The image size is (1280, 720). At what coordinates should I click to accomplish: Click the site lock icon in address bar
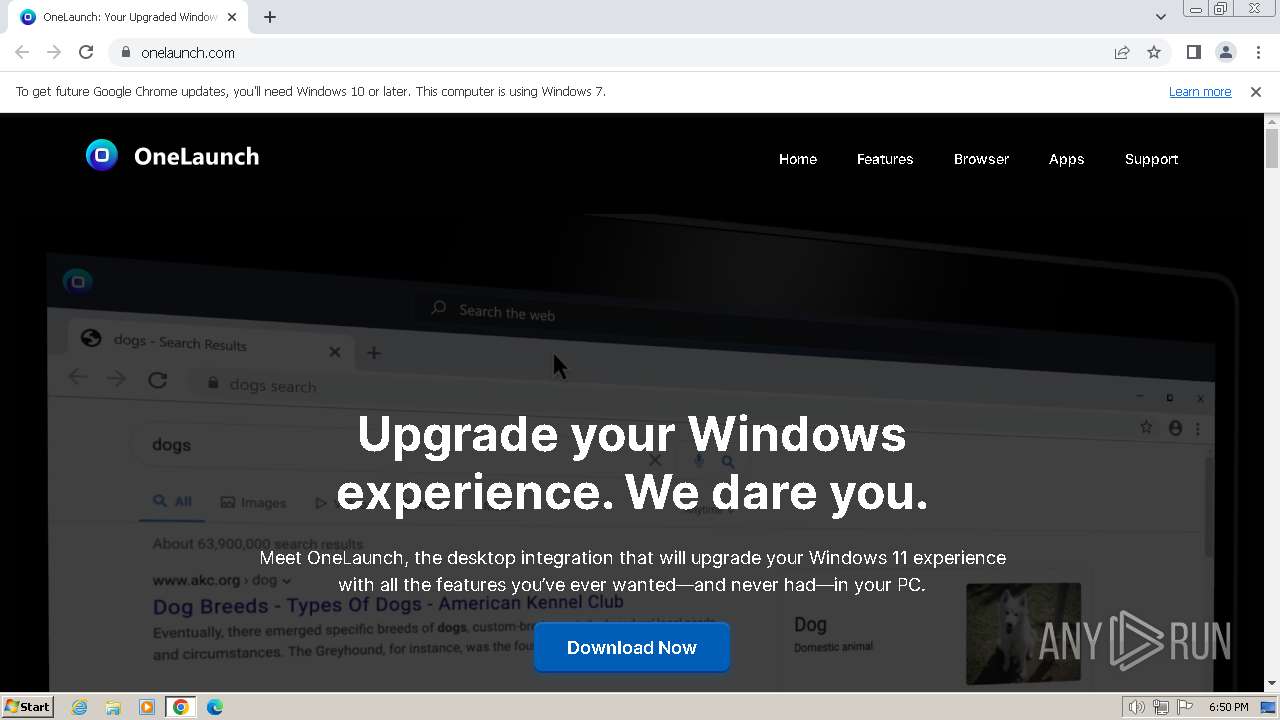[125, 52]
